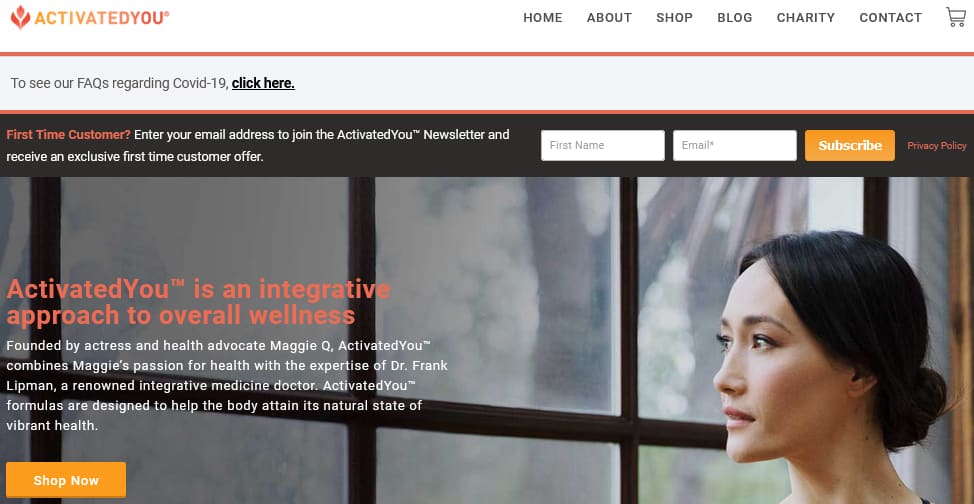This screenshot has width=974, height=504.
Task: Follow the Covid-19 FAQs "click here" link
Action: [263, 83]
